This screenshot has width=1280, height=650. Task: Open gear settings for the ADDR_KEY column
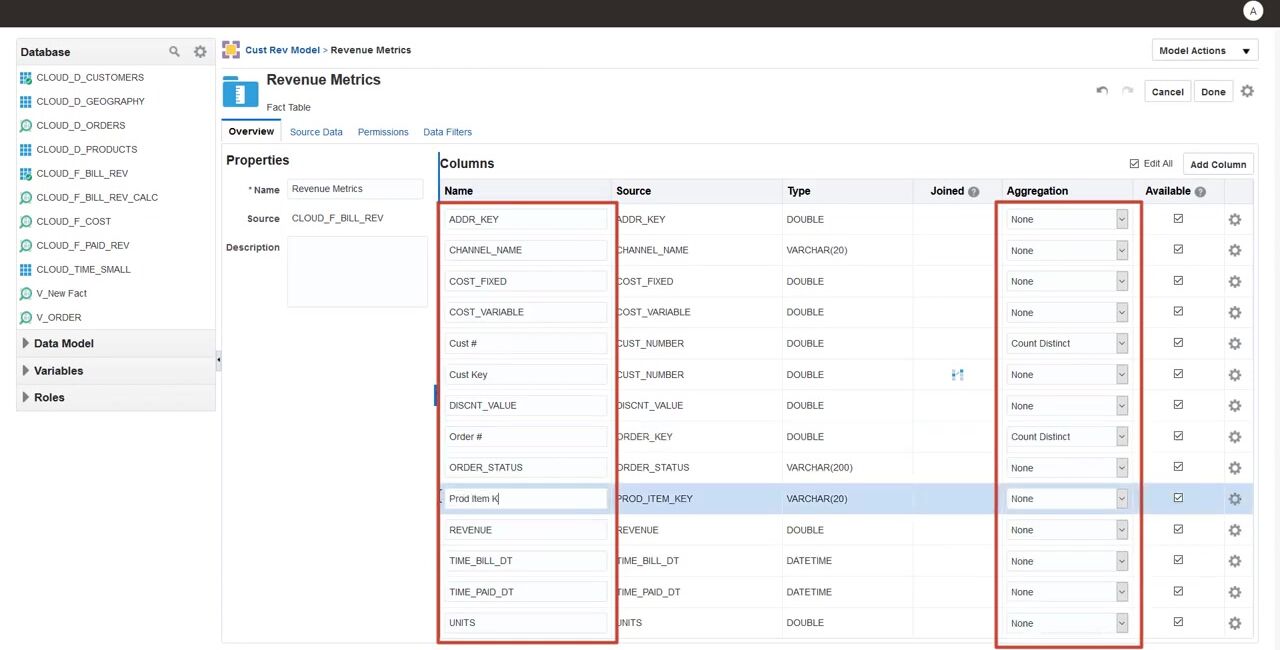(x=1234, y=220)
